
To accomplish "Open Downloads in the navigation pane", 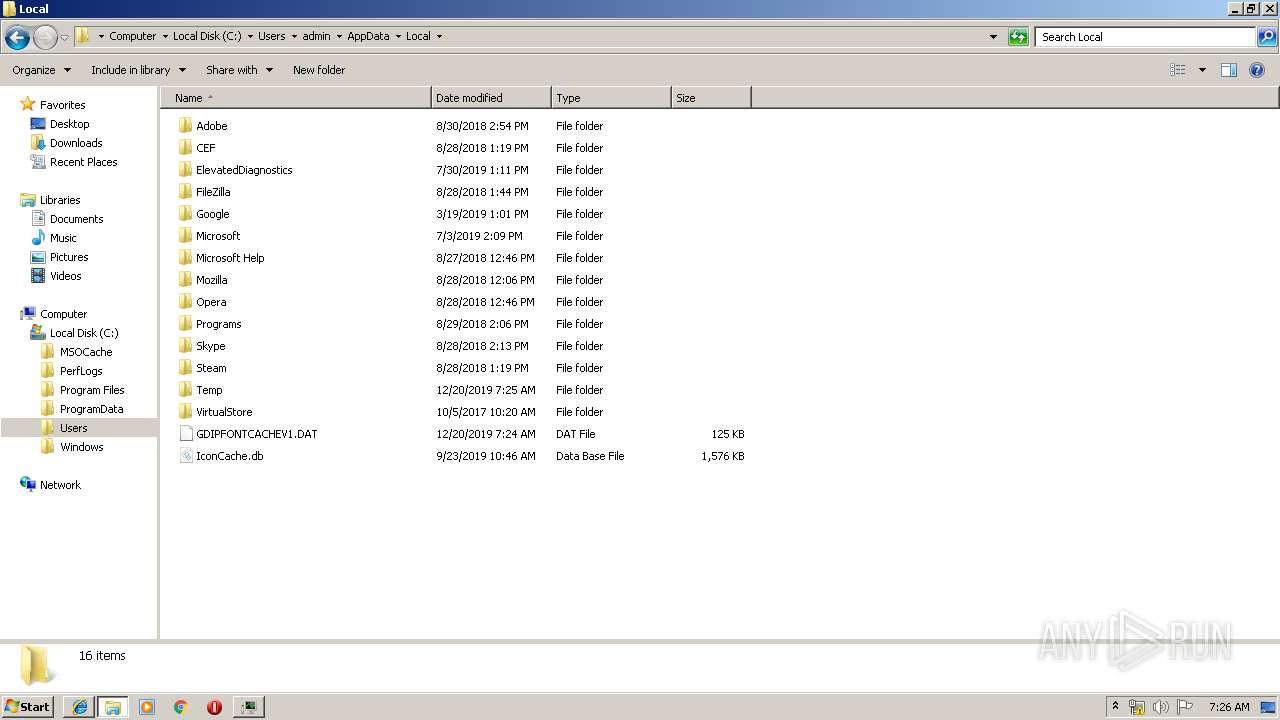I will (x=76, y=143).
